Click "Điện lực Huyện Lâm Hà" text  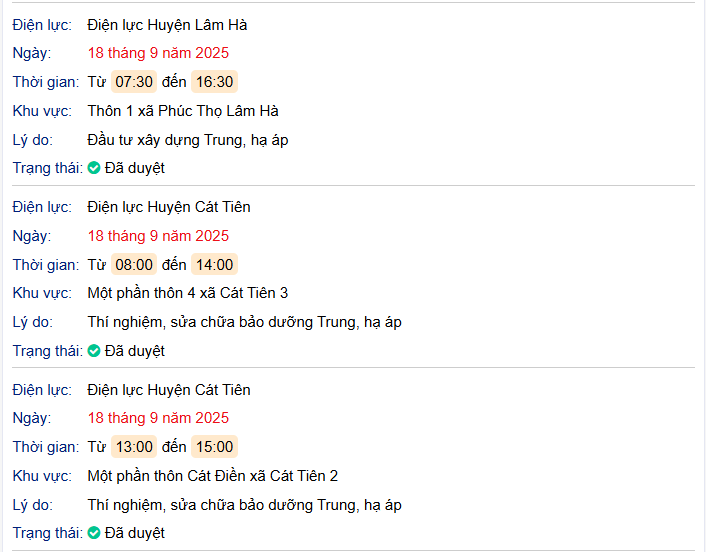click(x=167, y=24)
